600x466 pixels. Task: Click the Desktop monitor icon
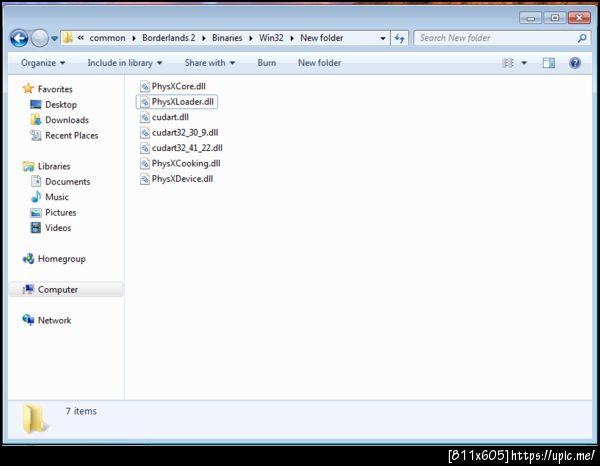36,104
